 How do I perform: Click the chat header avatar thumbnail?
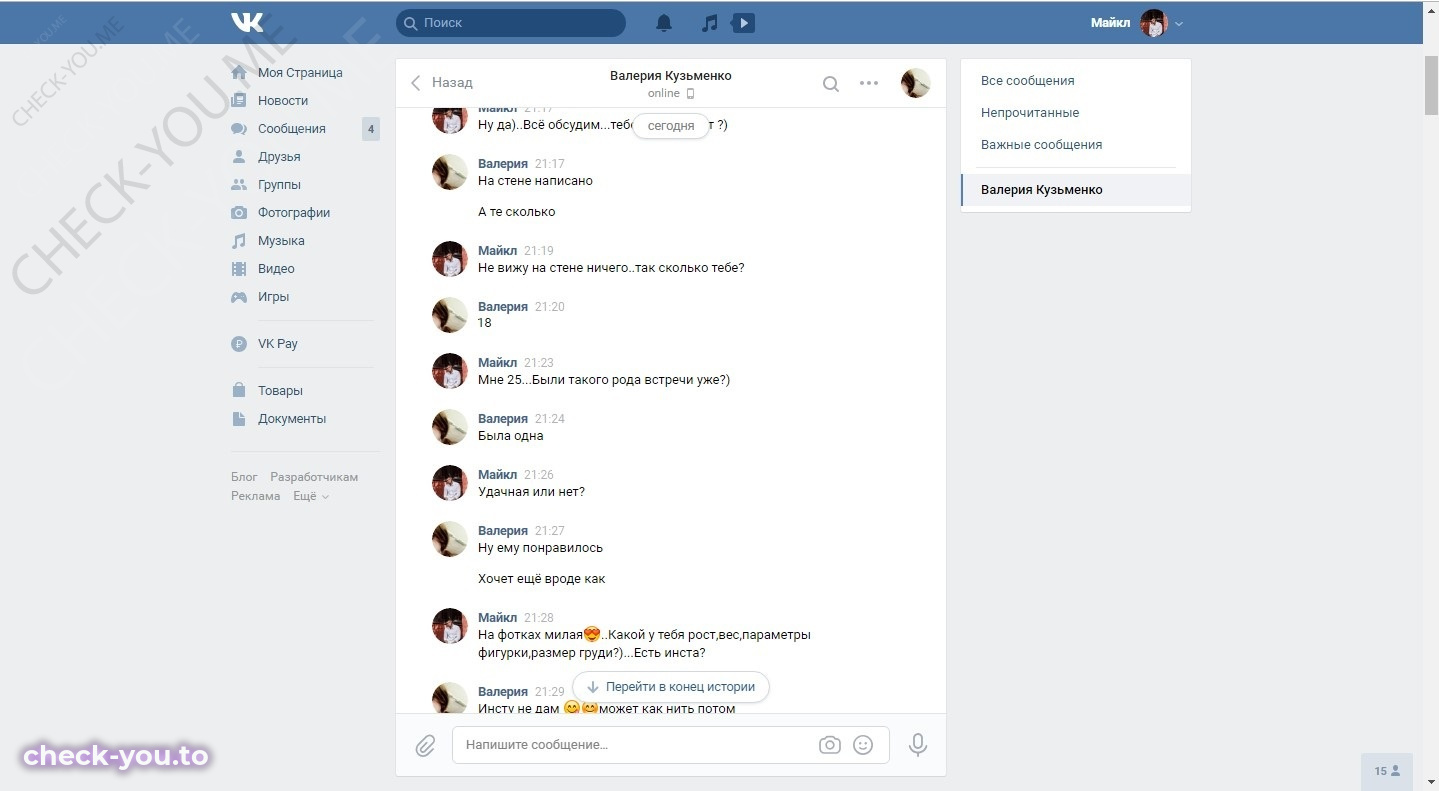point(915,83)
